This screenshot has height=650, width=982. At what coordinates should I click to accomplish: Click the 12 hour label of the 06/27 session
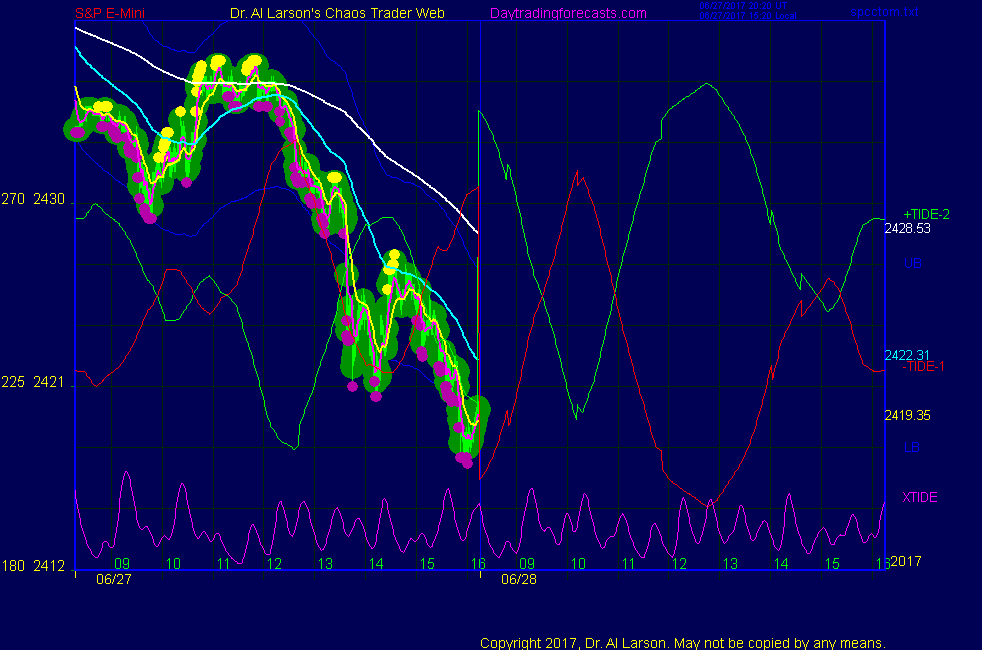274,564
